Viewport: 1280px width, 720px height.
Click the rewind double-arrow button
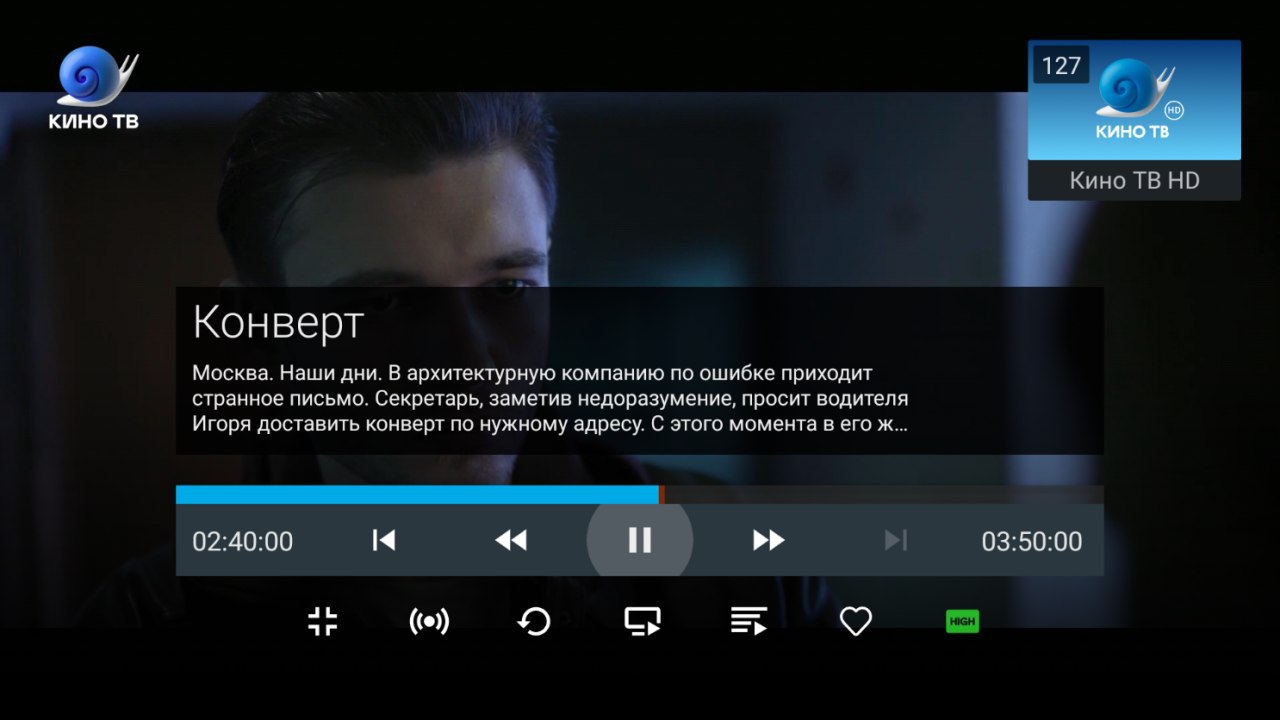[511, 541]
